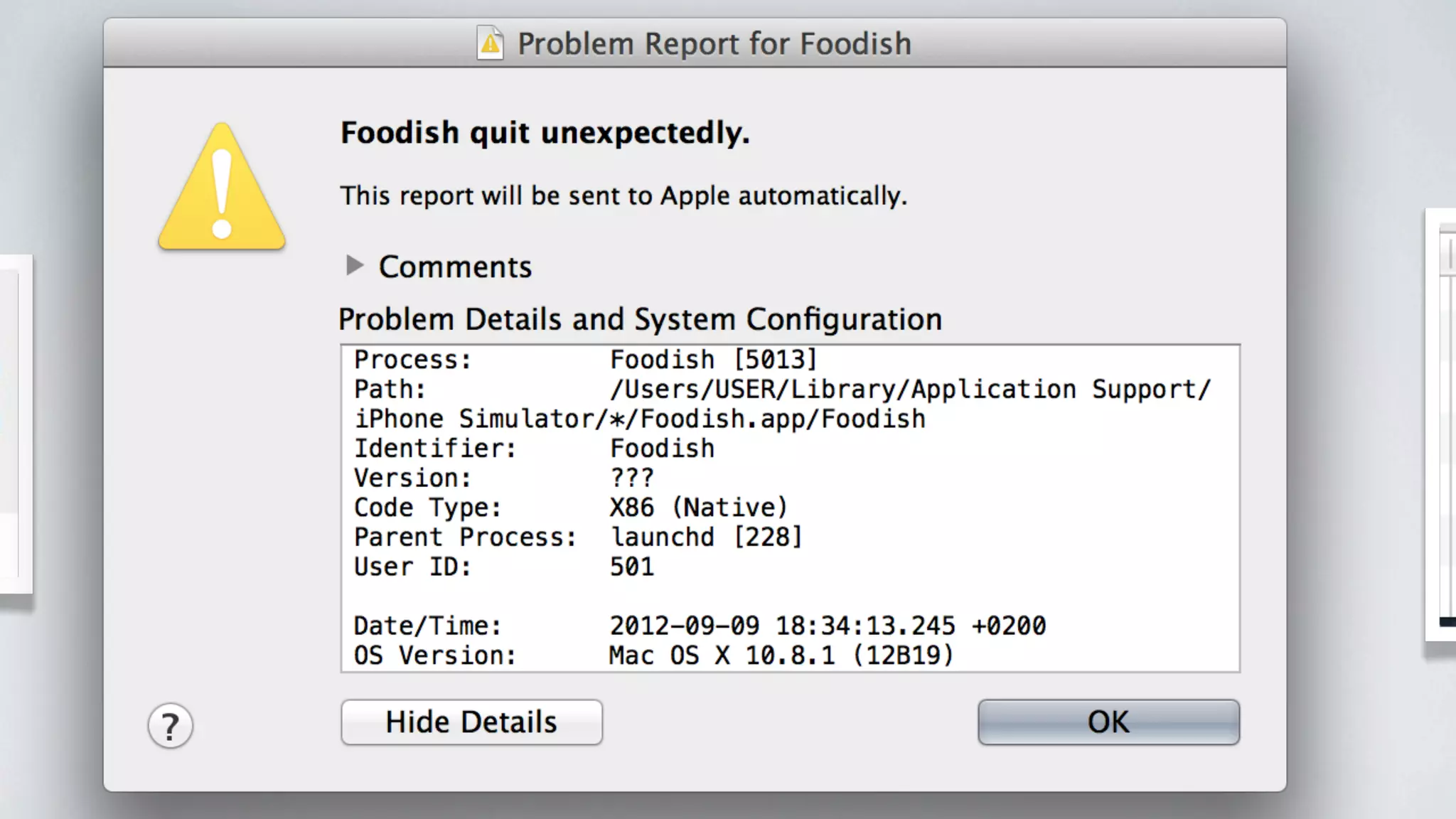Click the Path line in the details box
Screen dimensions: 1456x819
pos(781,390)
